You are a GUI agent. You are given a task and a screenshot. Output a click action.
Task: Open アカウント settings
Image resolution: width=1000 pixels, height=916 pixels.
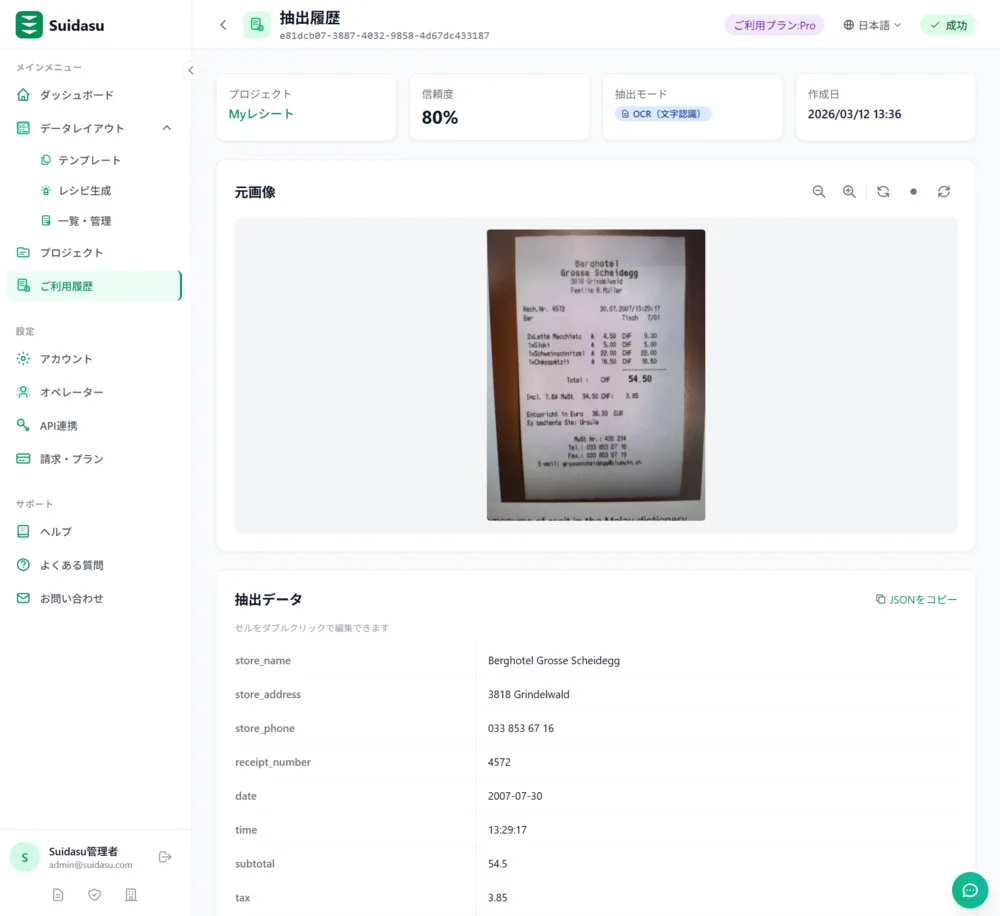click(94, 358)
